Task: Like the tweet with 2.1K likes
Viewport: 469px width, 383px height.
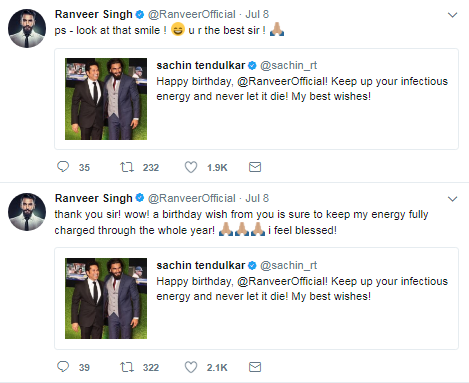Action: coord(191,367)
